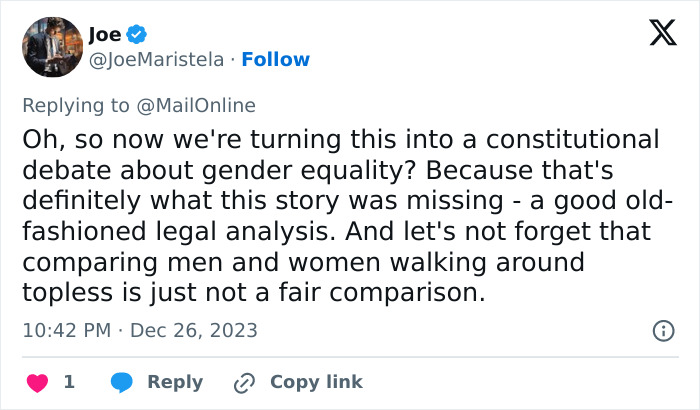
Task: Click the like count number 1
Action: pyautogui.click(x=69, y=382)
